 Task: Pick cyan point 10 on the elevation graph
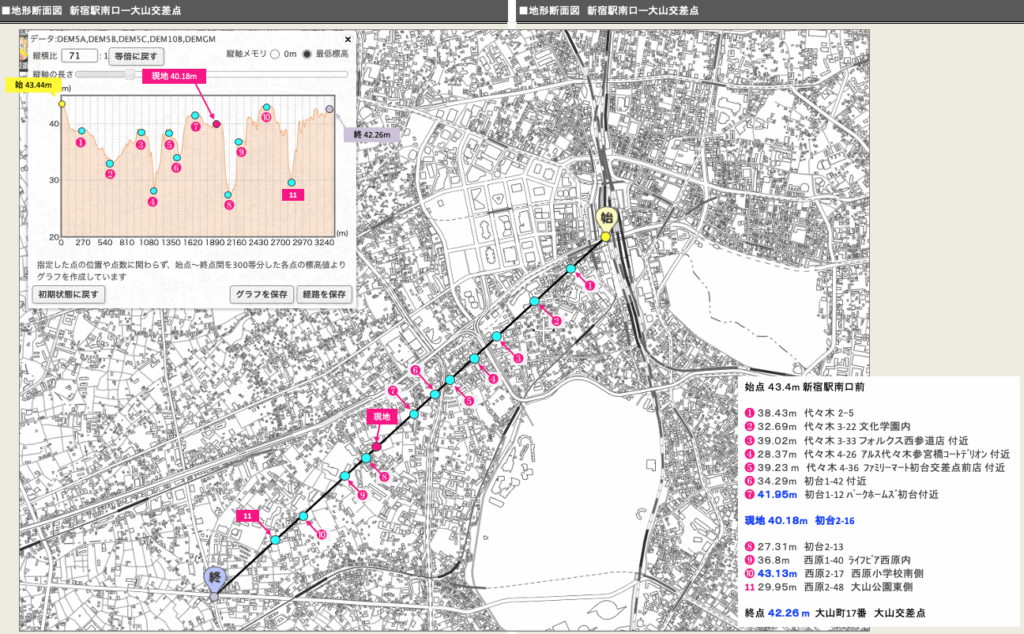point(266,107)
